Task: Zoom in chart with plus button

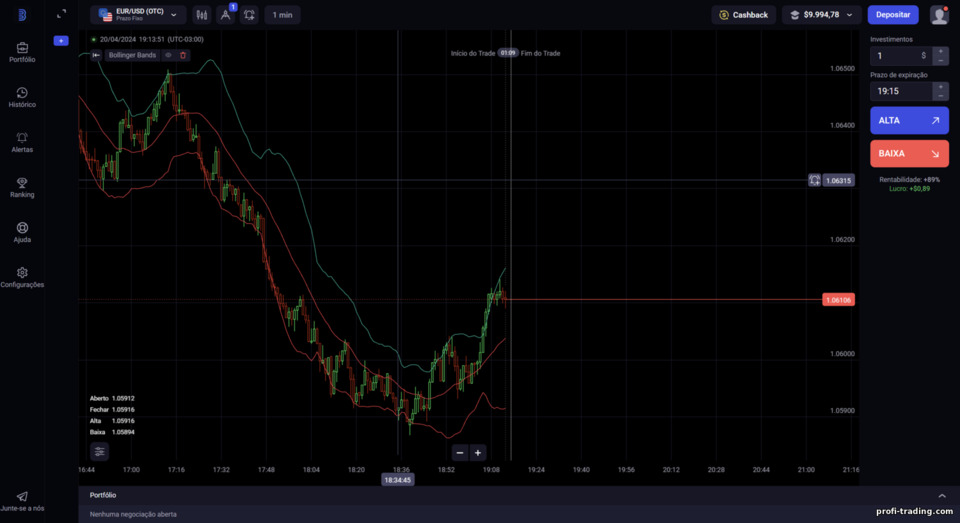Action: [478, 453]
